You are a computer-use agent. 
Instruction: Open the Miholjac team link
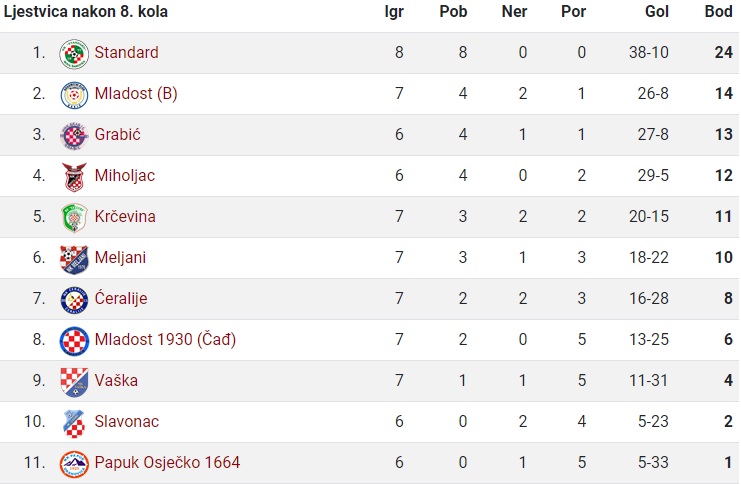(x=125, y=175)
